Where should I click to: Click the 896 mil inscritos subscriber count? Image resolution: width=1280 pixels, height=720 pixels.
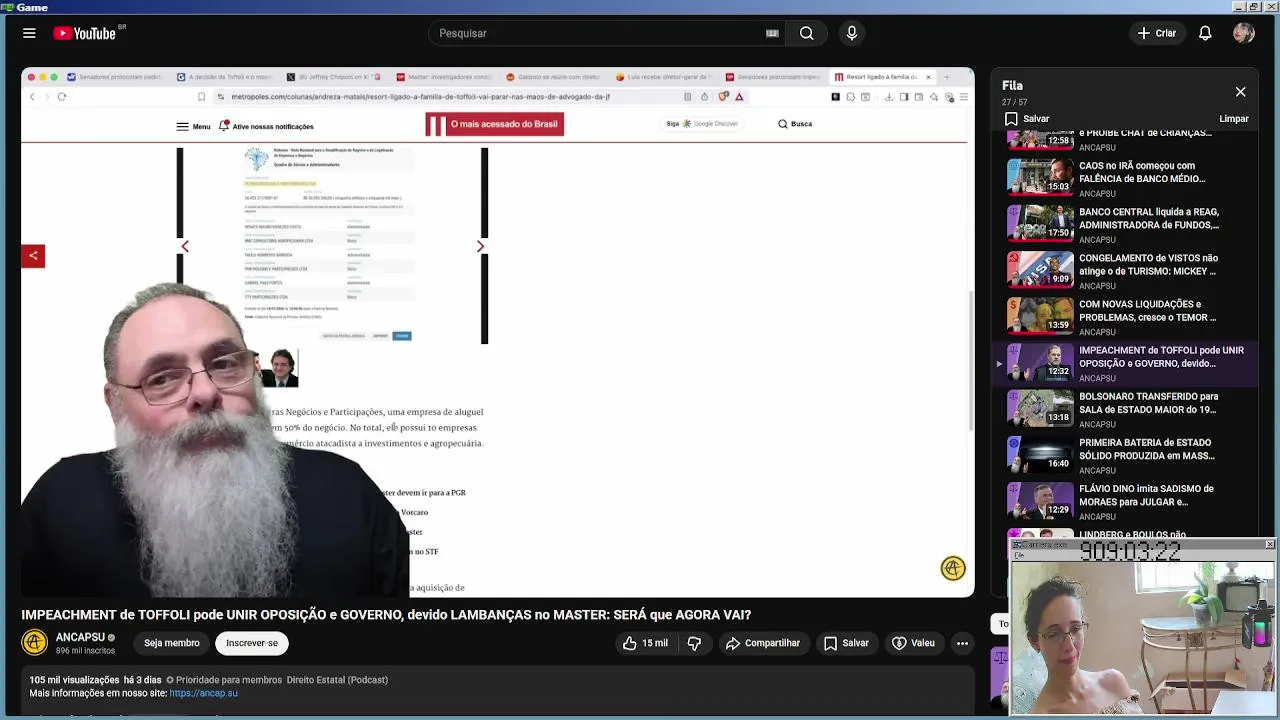click(86, 651)
